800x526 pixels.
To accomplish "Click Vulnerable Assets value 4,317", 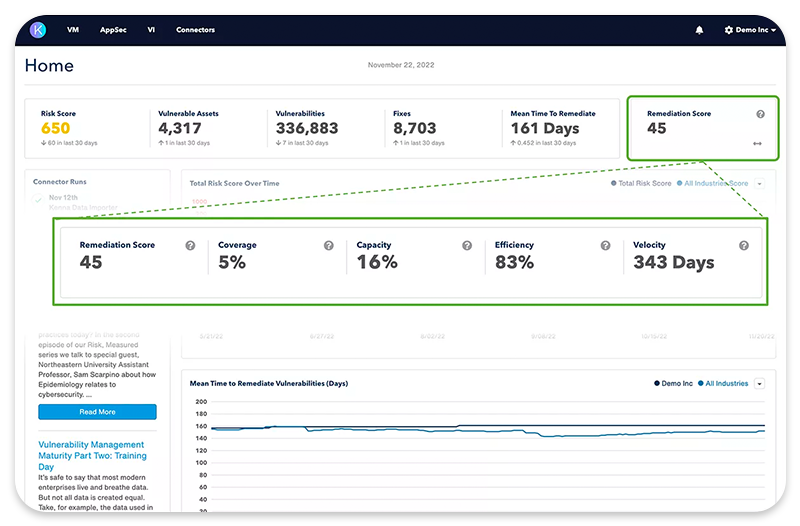I will (180, 128).
